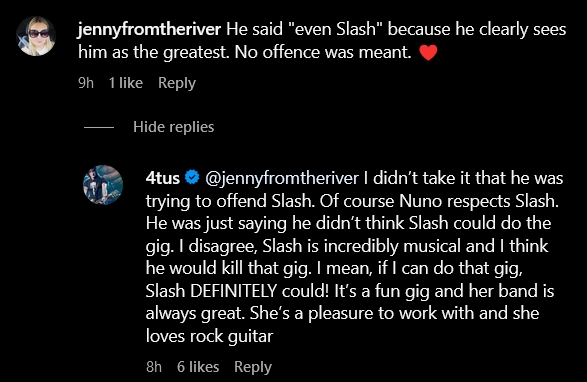Click the jennyfromtheriver username

pos(149,29)
